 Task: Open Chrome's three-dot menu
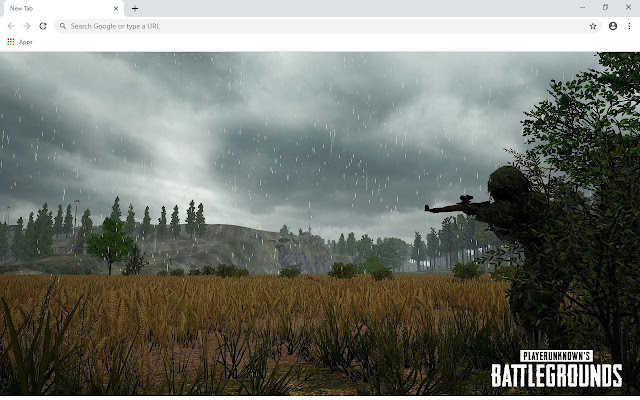(629, 26)
